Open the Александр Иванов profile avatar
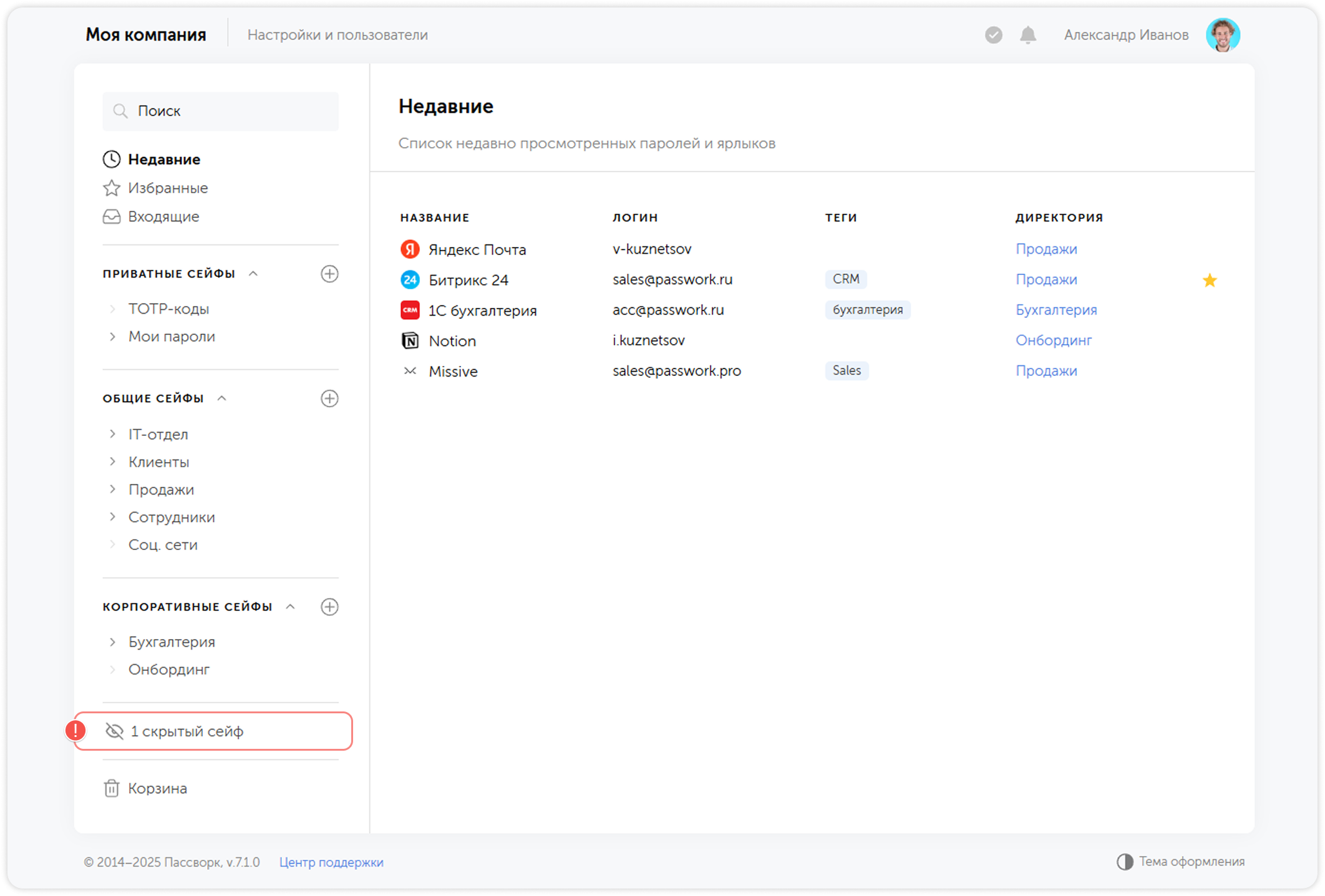The image size is (1325, 896). [x=1223, y=35]
